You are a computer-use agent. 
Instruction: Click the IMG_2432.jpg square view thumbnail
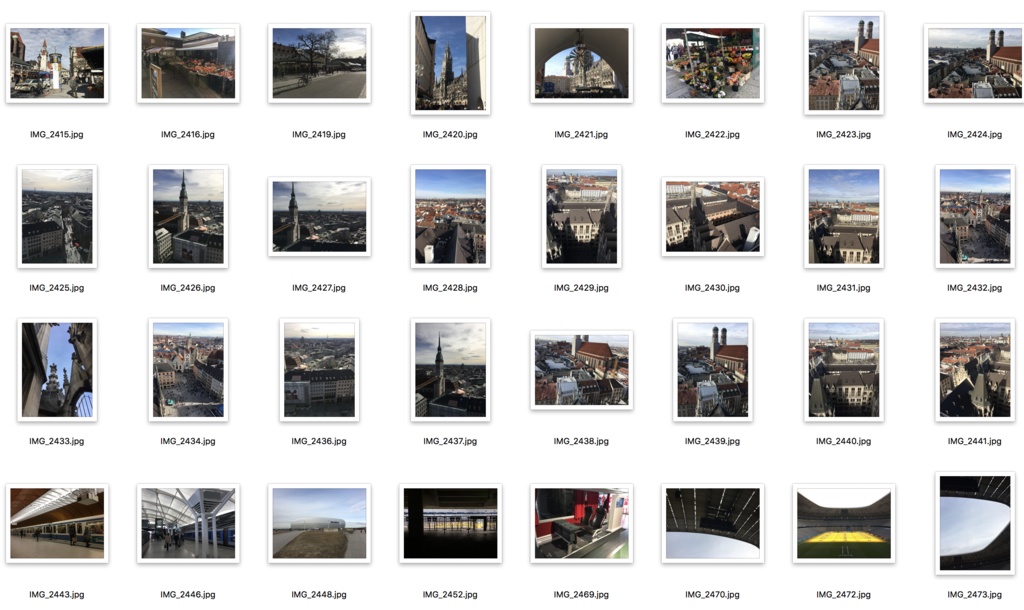975,216
